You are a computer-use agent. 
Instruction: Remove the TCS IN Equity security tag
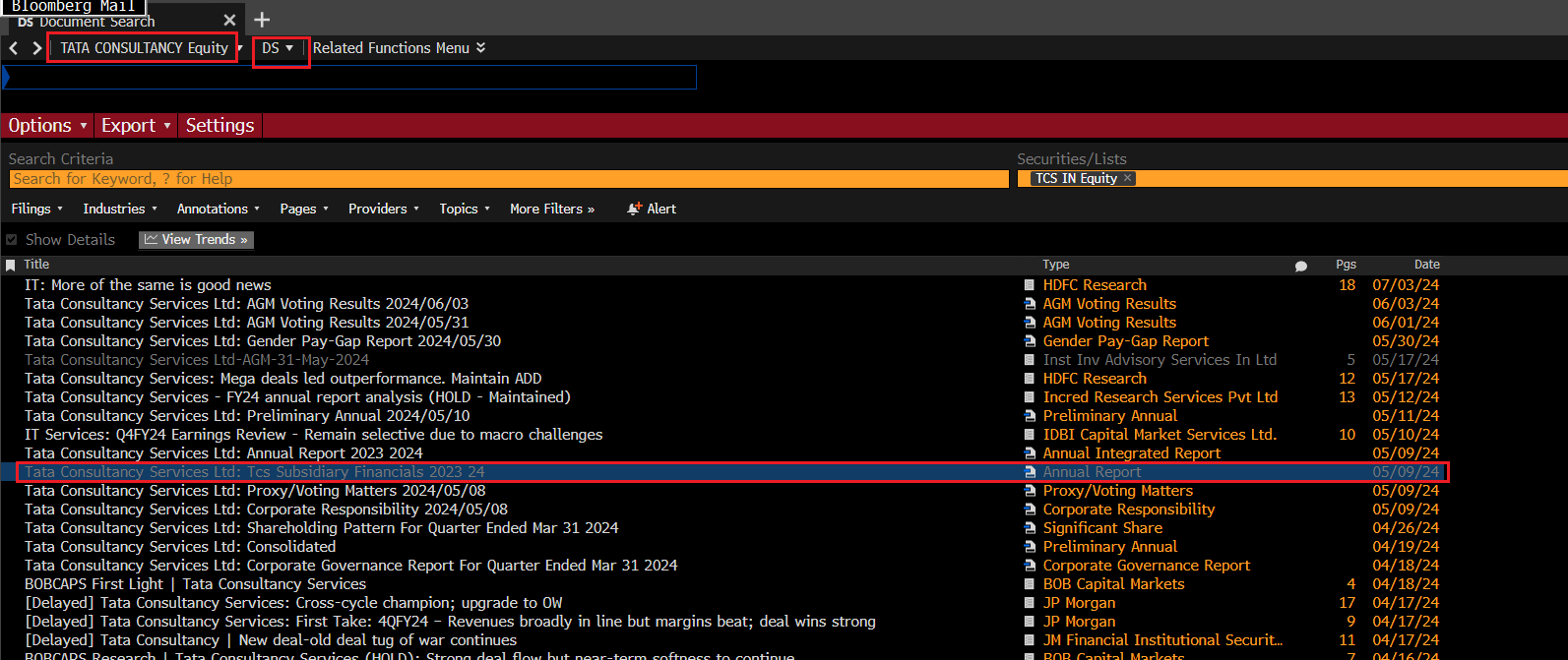click(x=1128, y=178)
